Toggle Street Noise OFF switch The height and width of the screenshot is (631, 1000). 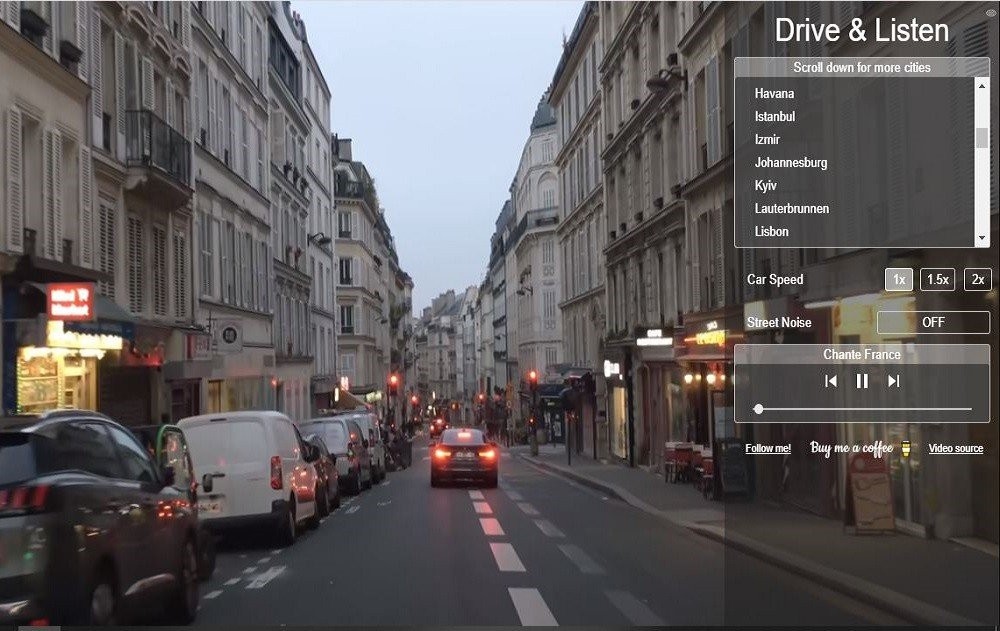point(933,322)
